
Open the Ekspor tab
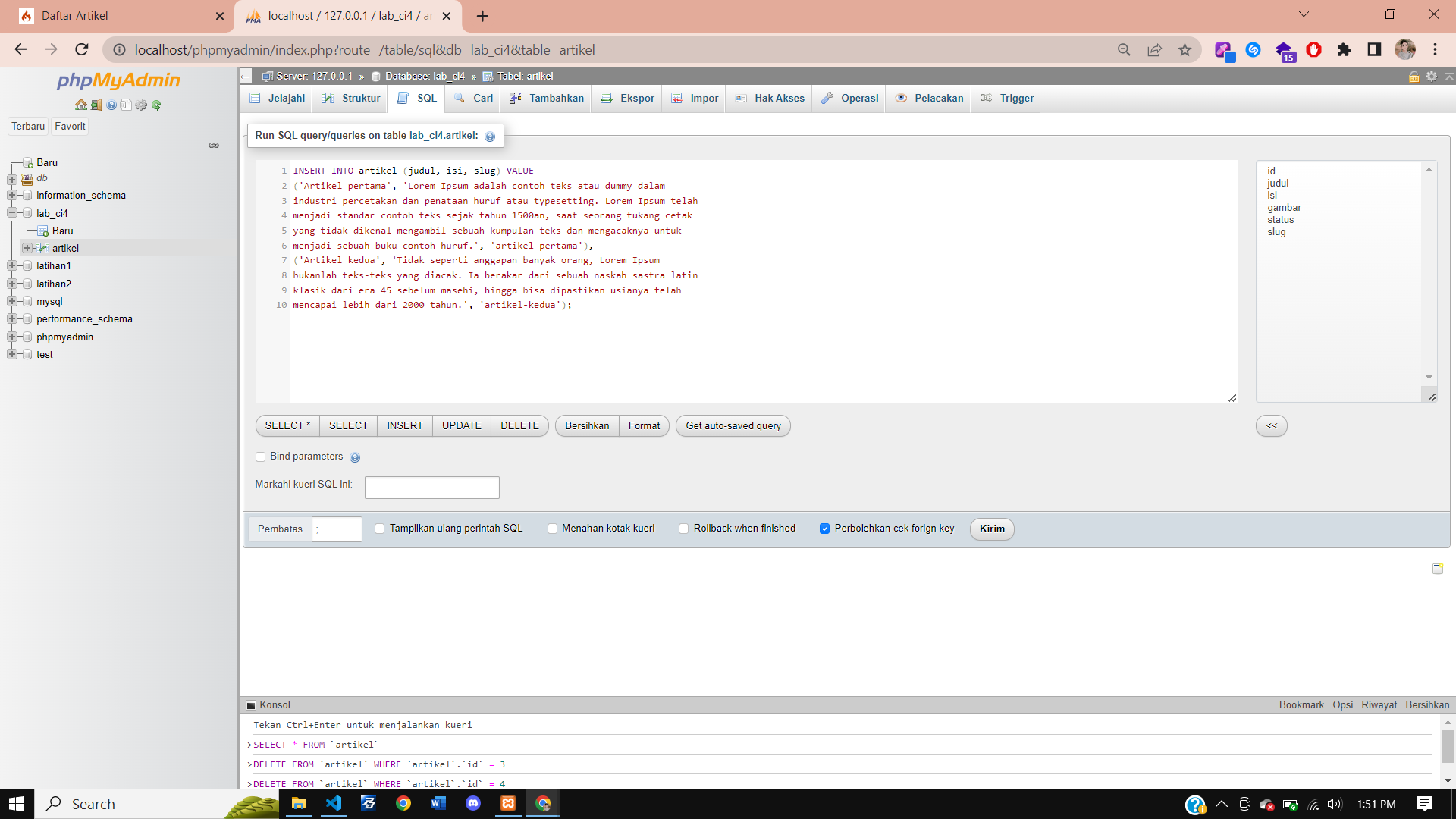tap(627, 99)
